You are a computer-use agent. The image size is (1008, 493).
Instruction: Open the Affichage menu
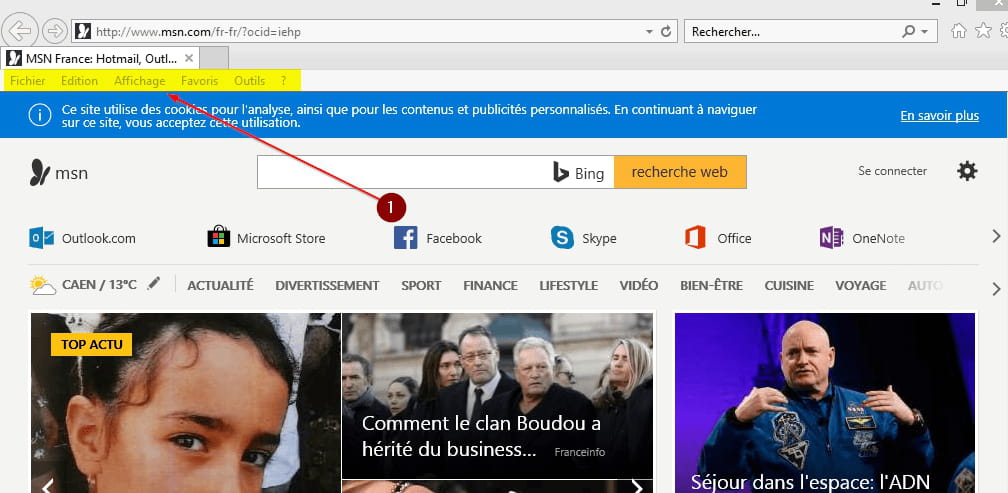(140, 81)
